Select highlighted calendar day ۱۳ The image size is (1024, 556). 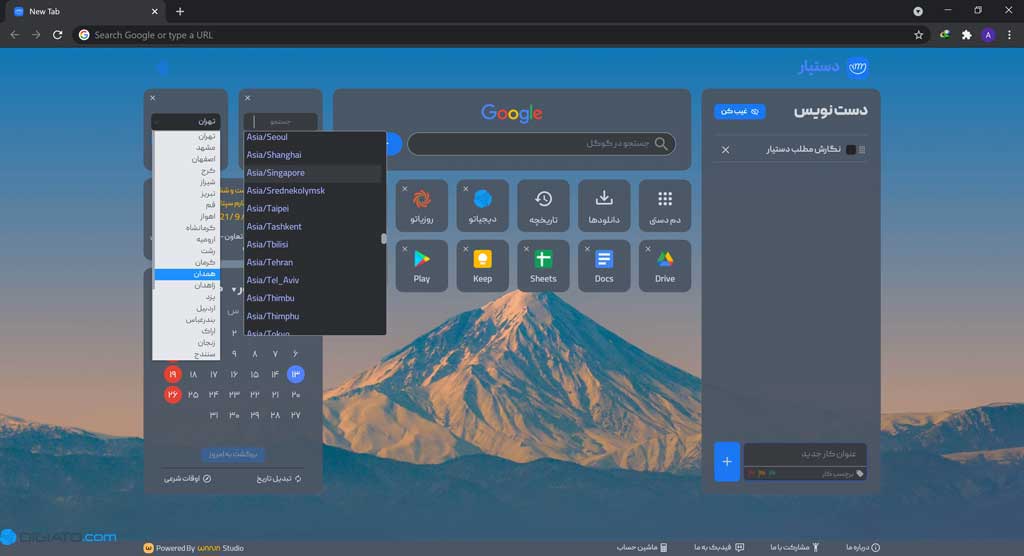[295, 374]
